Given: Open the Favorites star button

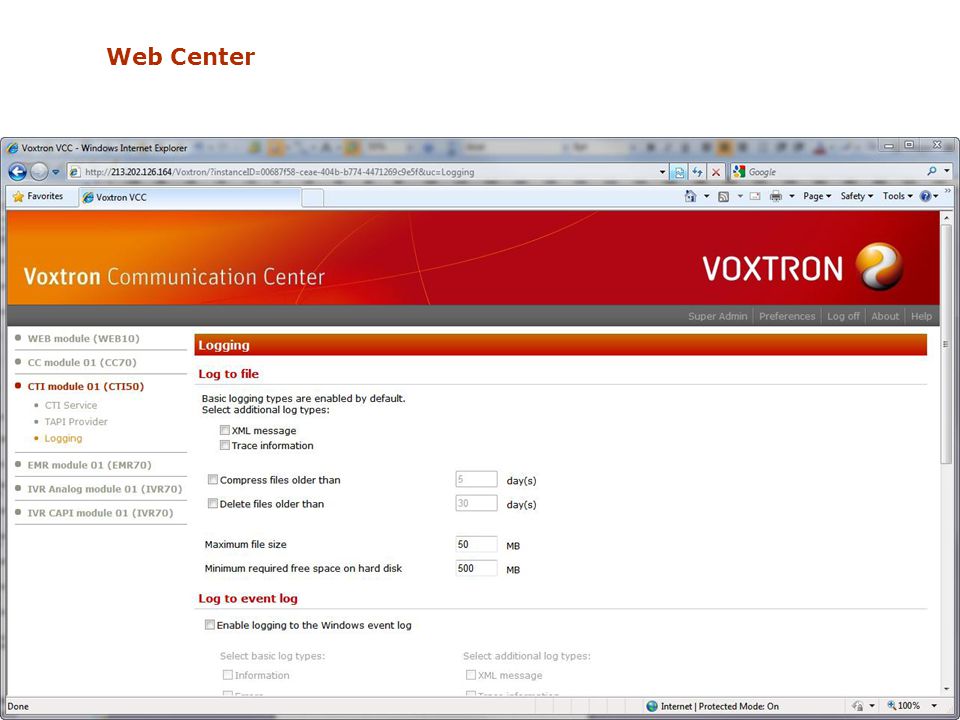Looking at the screenshot, I should [x=38, y=197].
